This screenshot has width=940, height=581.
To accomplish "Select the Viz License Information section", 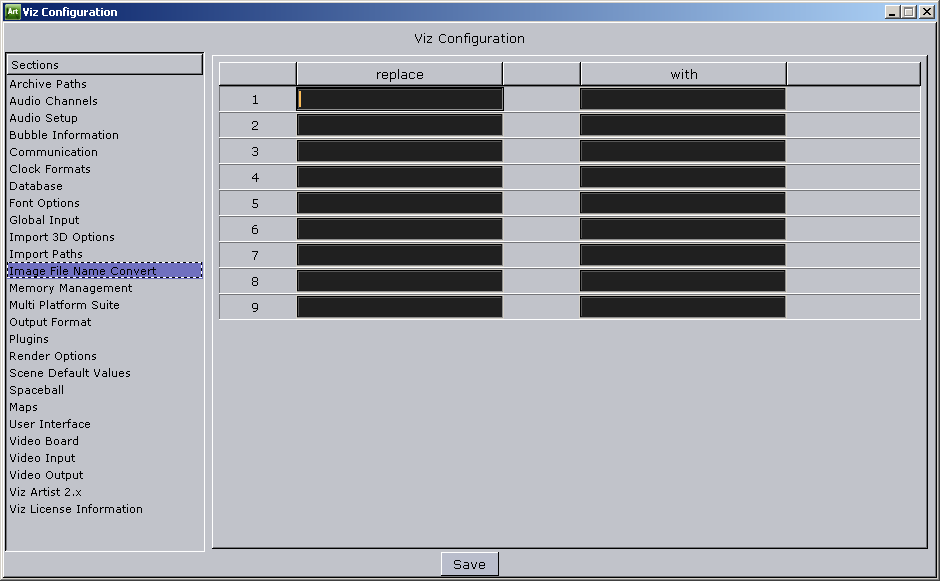I will 75,509.
